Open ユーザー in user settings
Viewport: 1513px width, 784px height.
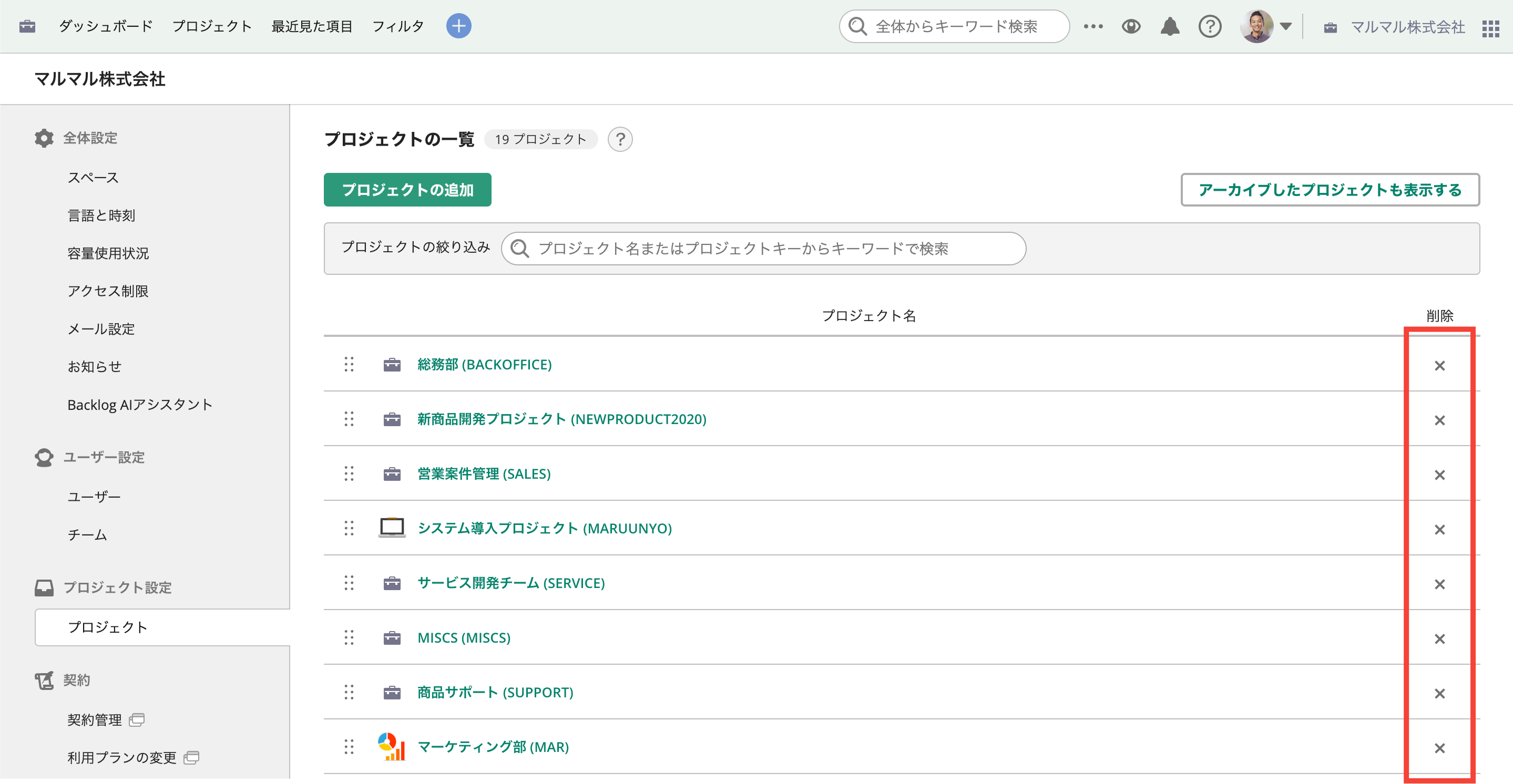(94, 497)
